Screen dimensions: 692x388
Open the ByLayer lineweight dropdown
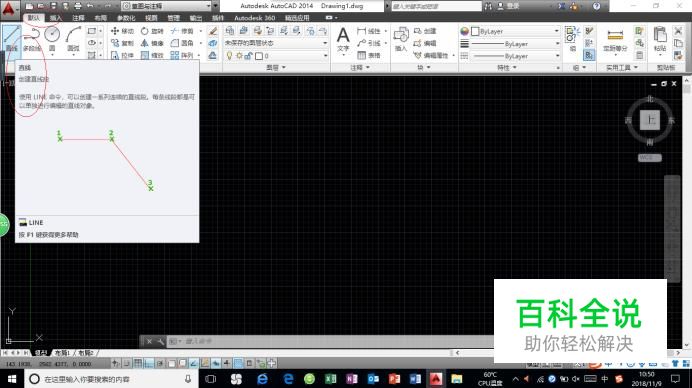[x=515, y=44]
